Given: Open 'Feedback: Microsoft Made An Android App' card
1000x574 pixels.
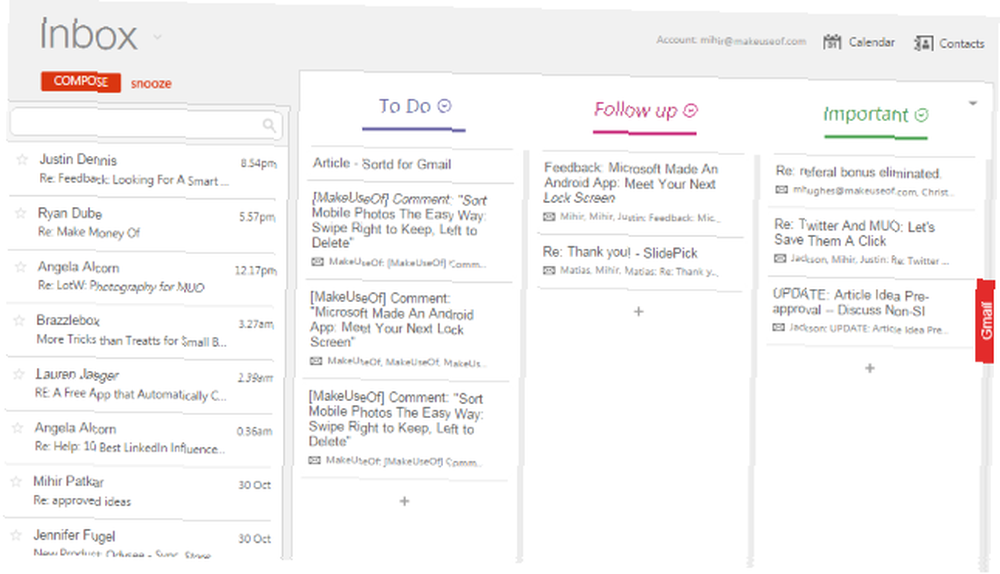Looking at the screenshot, I should 640,193.
